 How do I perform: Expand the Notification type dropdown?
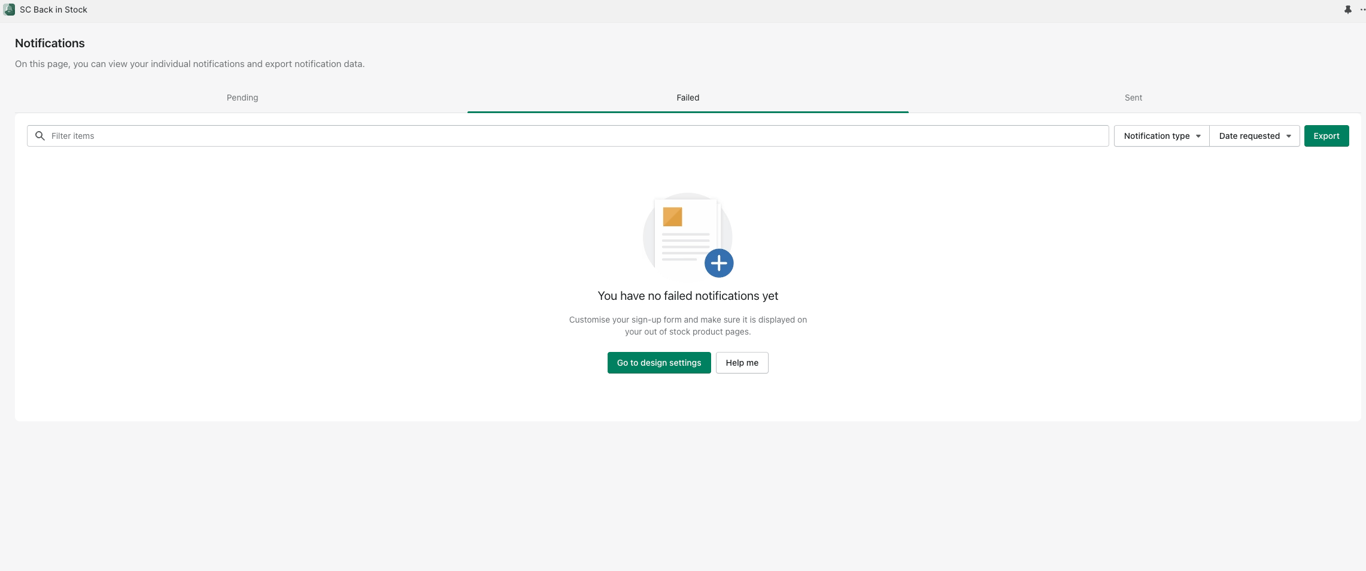(1161, 136)
